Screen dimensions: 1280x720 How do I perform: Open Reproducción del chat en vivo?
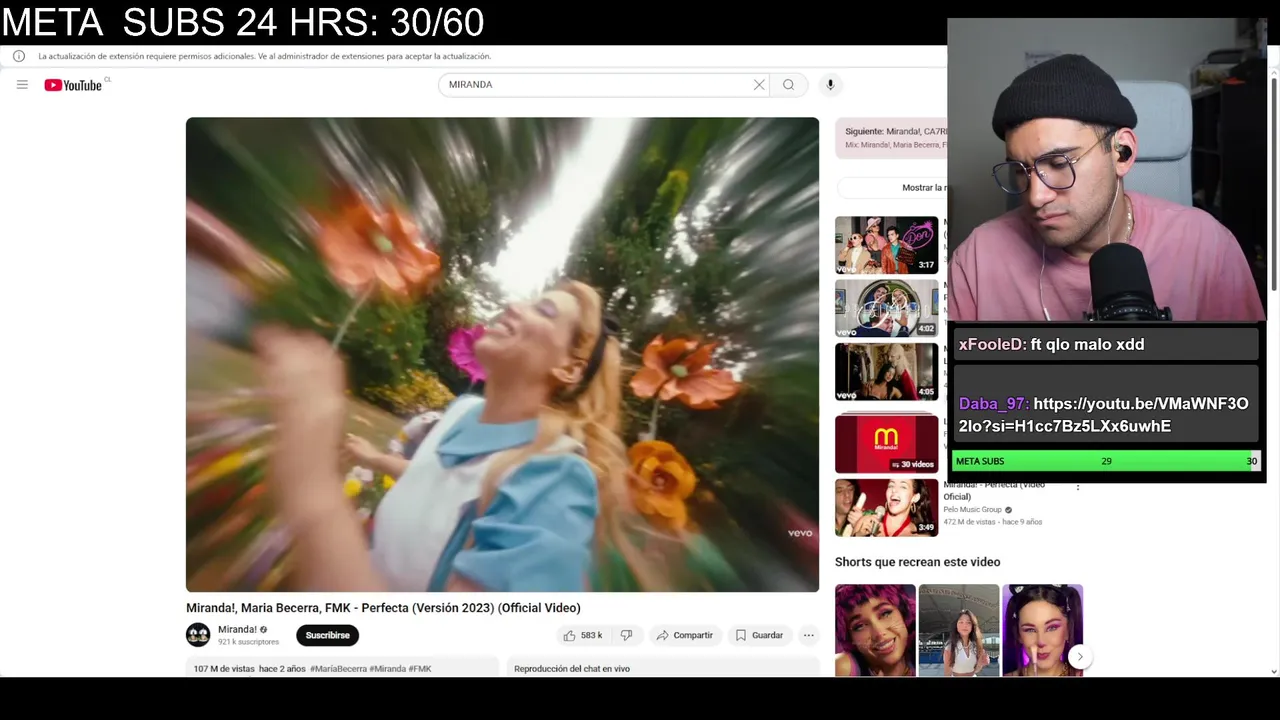572,669
